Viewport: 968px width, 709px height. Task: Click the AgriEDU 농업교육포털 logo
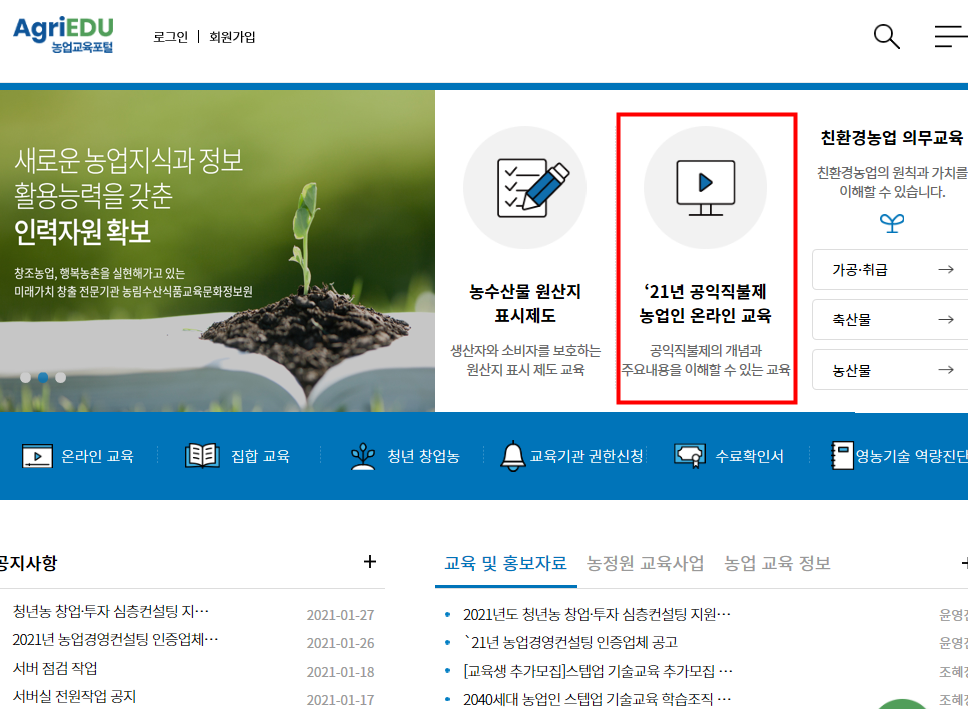coord(64,35)
